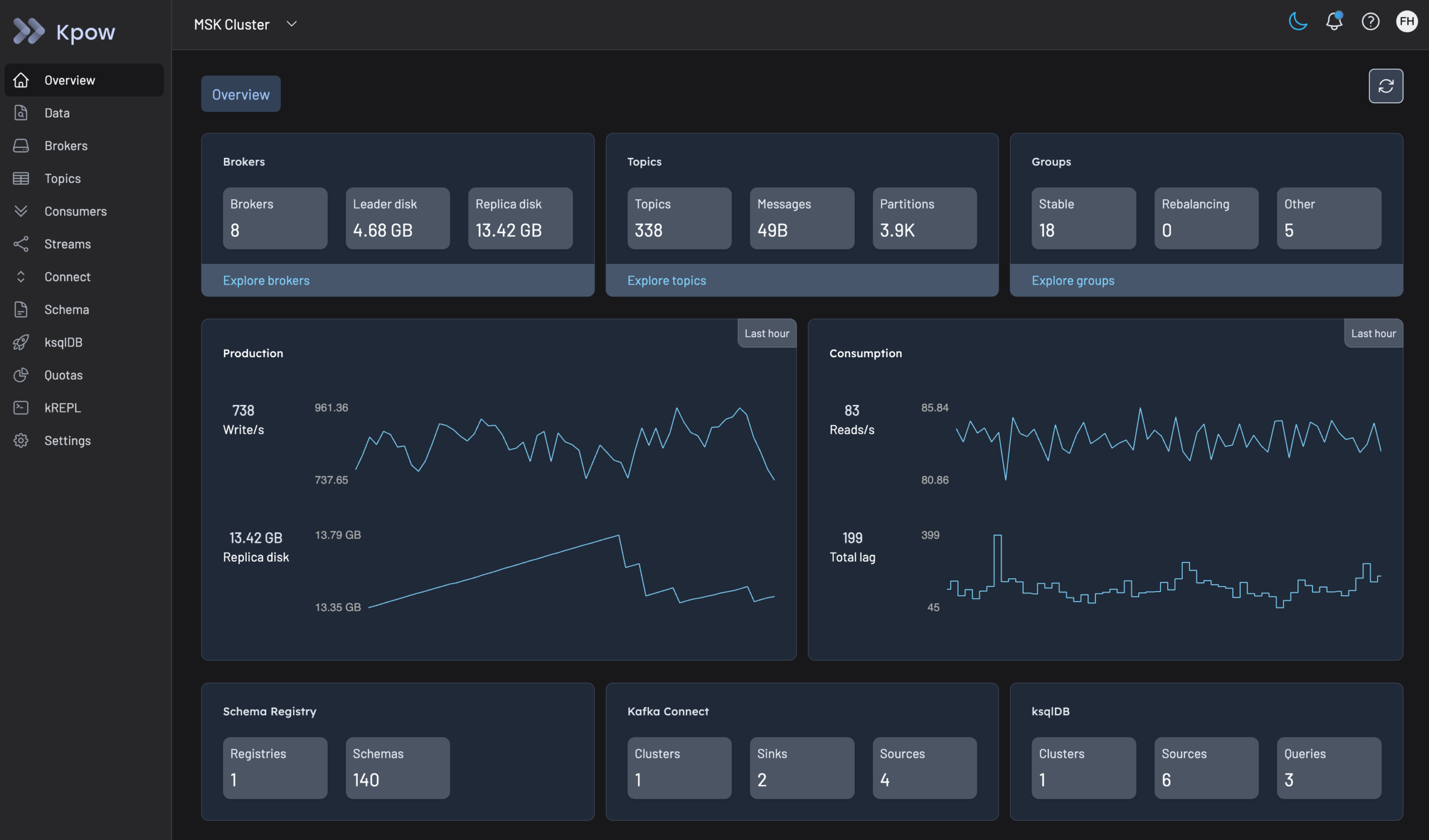The height and width of the screenshot is (840, 1429).
Task: Click the ksqlDB rocket icon
Action: 21,342
